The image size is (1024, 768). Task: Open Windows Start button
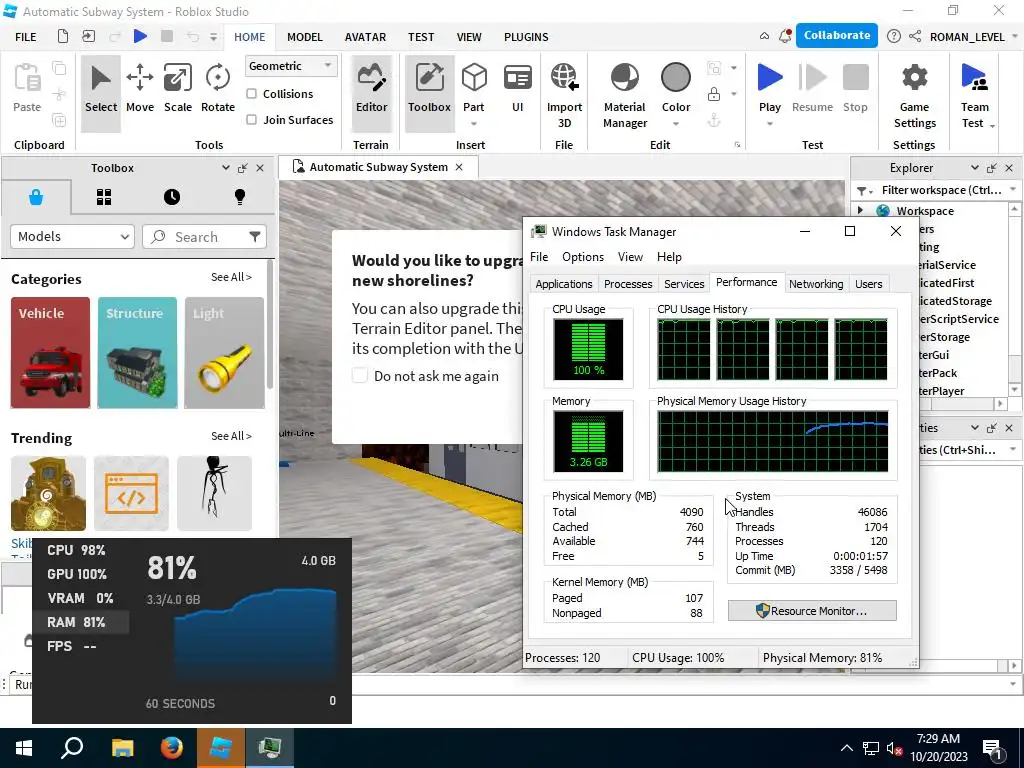tap(24, 748)
